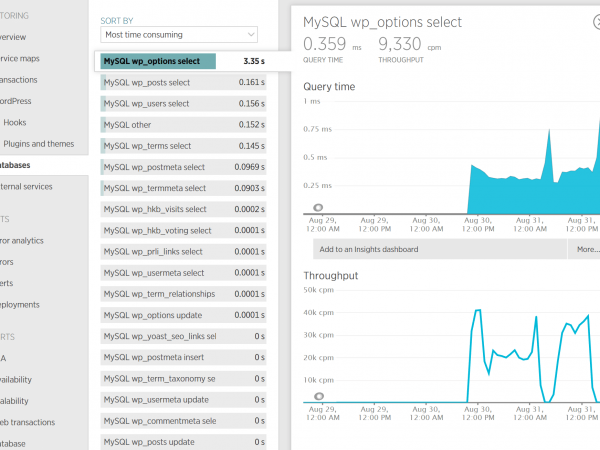Screen dimensions: 600x450
Task: Select MySQL wp_termmeta select query row
Action: 184,188
